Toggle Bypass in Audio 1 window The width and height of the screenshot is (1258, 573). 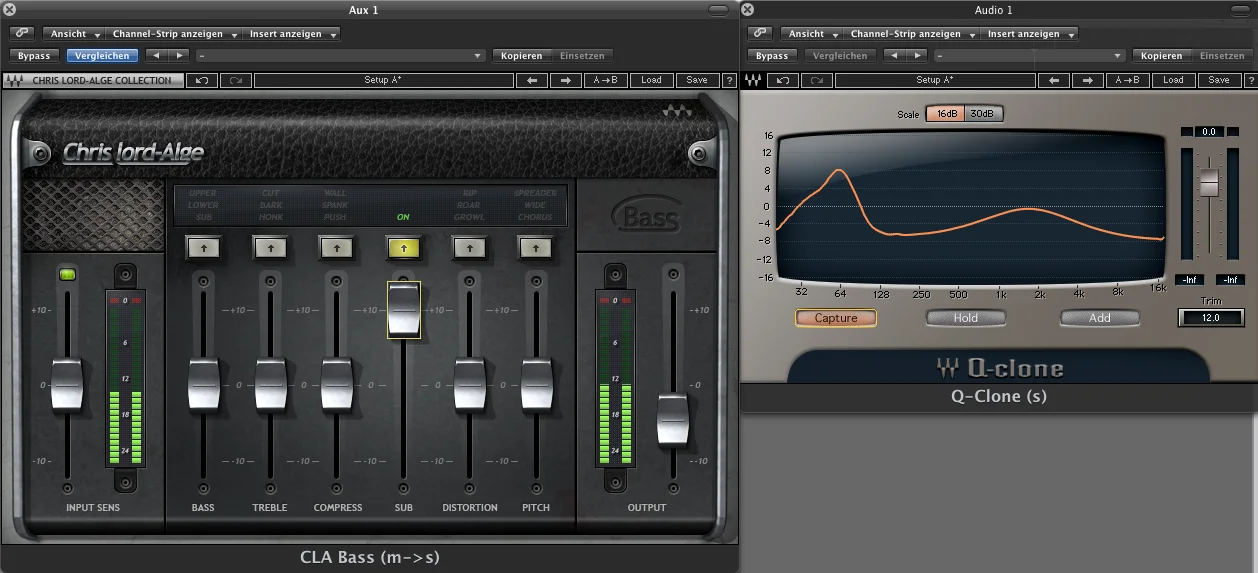click(x=772, y=56)
